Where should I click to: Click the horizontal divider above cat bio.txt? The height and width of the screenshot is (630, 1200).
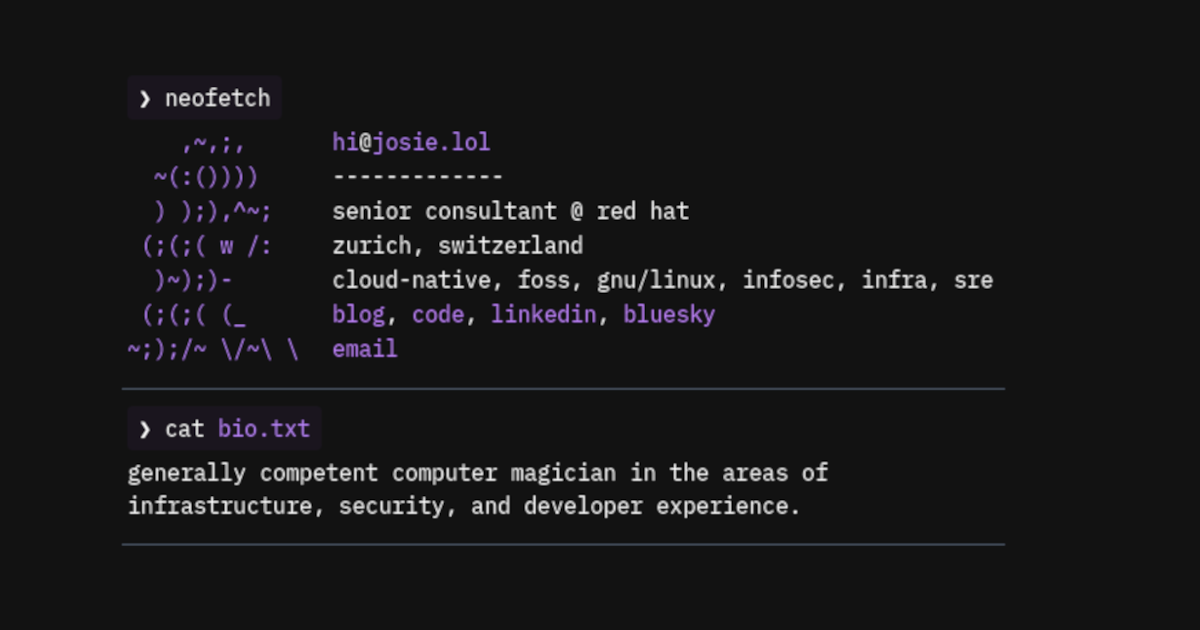[x=563, y=388]
